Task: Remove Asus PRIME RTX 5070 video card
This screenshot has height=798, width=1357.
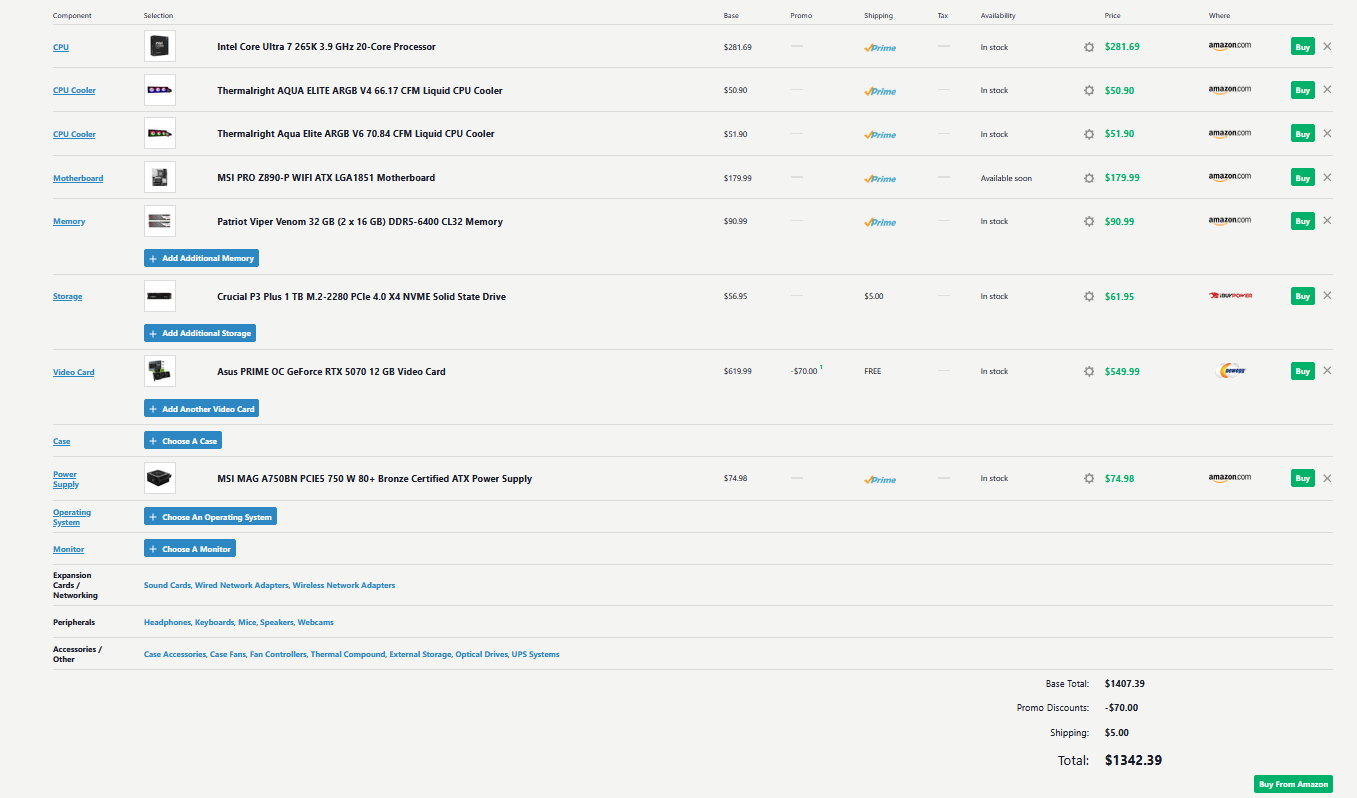Action: (1327, 370)
